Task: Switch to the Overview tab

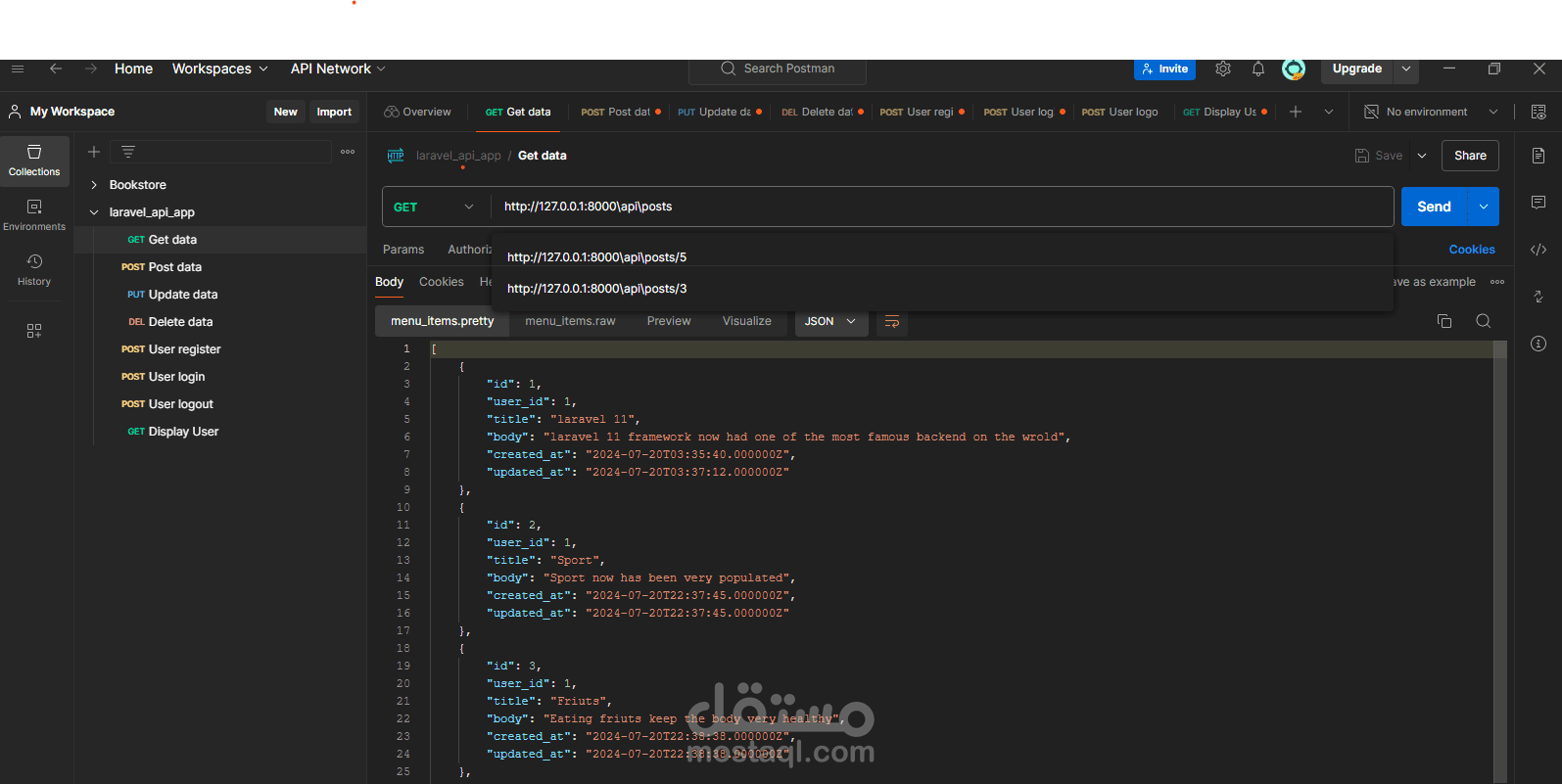Action: click(418, 112)
